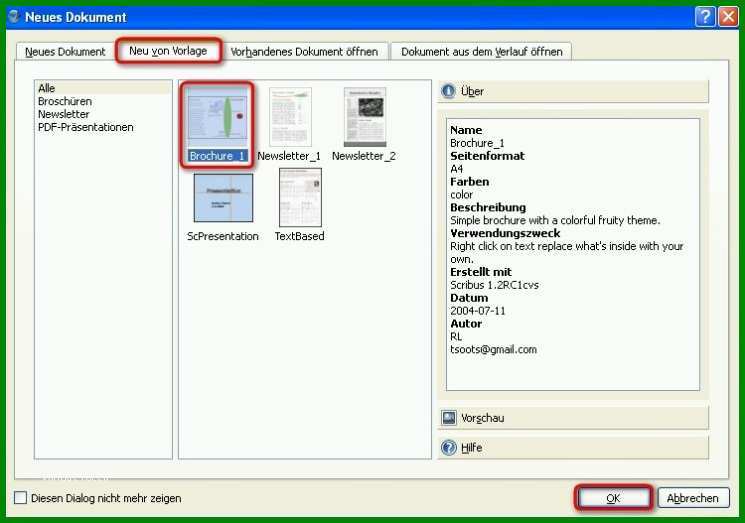Expand the Hilfe section
This screenshot has height=523, width=745.
[x=573, y=447]
